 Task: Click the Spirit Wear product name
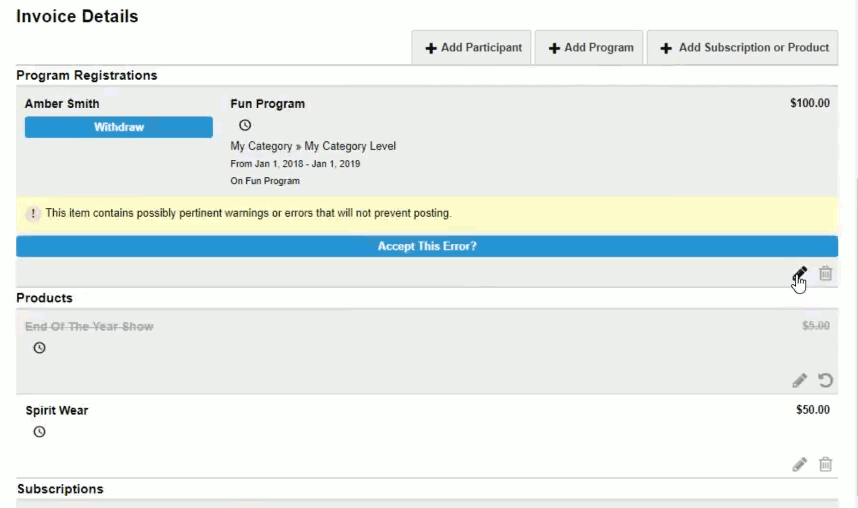coord(57,410)
